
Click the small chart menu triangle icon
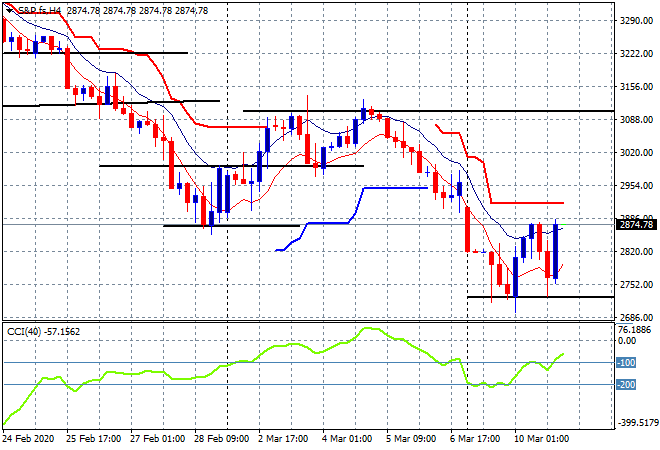click(9, 11)
